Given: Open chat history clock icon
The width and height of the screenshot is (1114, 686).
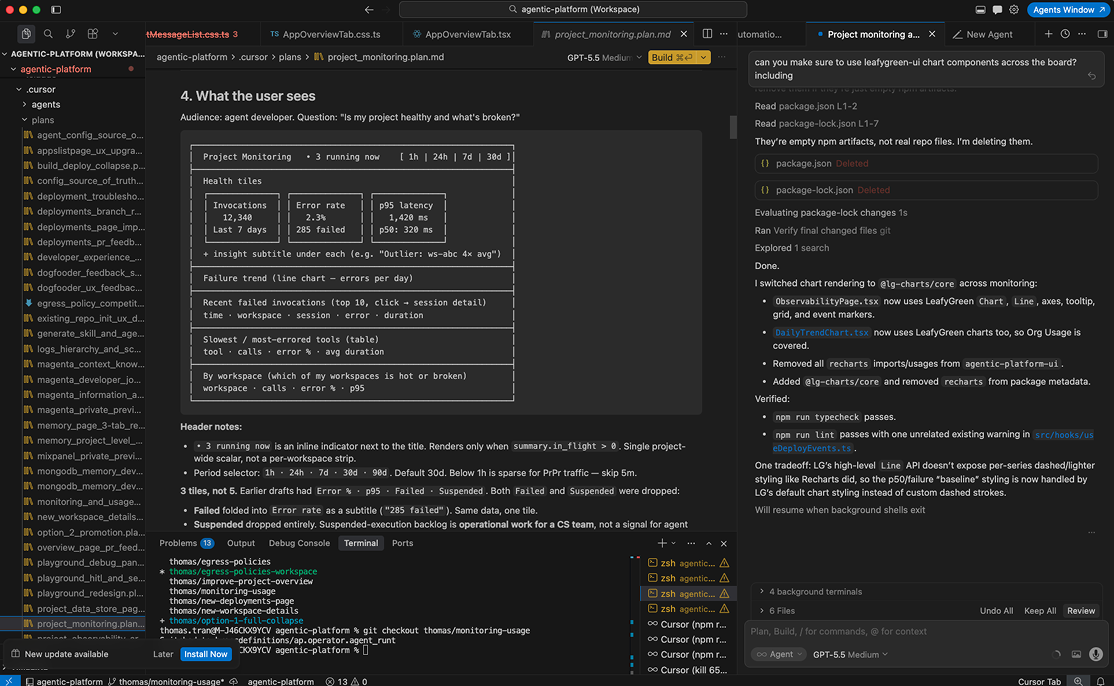Looking at the screenshot, I should click(x=1065, y=33).
